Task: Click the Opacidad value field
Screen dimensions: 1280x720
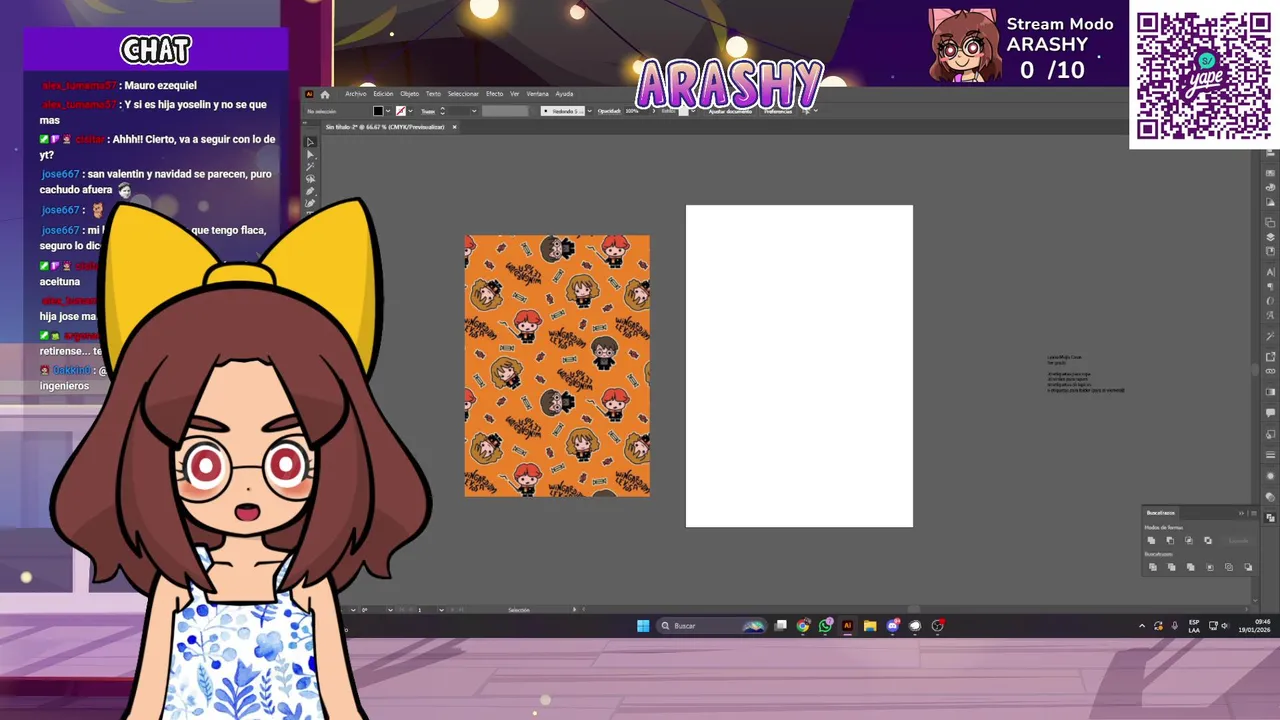Action: point(636,111)
